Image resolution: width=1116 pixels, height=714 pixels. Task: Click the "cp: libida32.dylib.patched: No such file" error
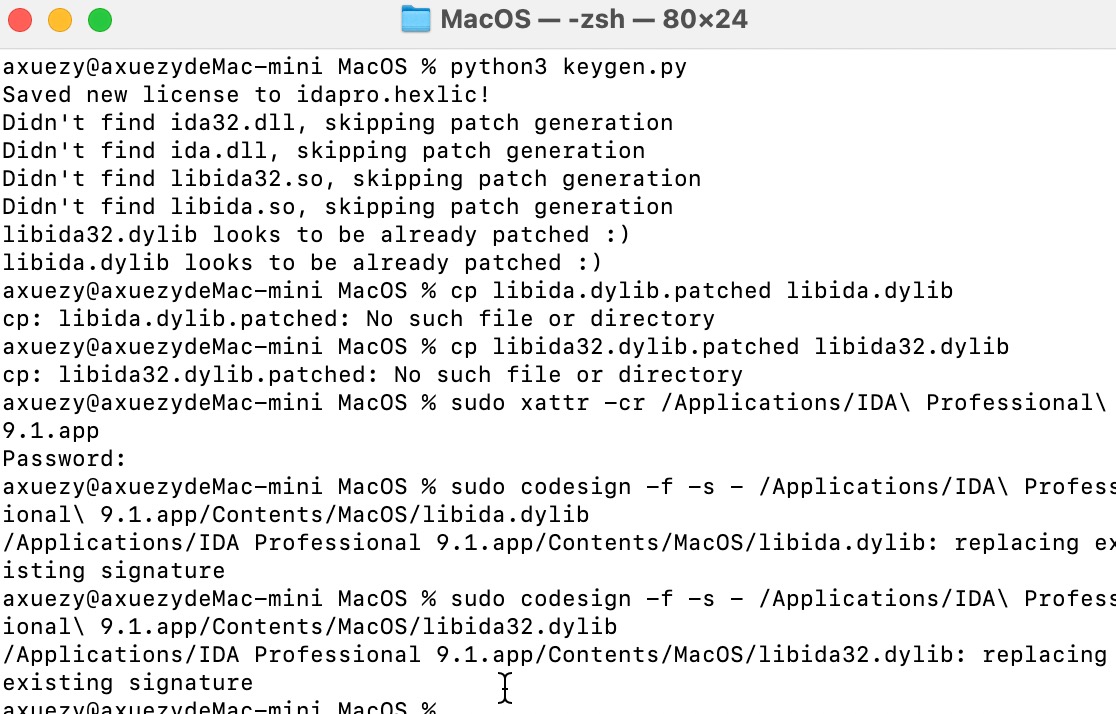372,375
